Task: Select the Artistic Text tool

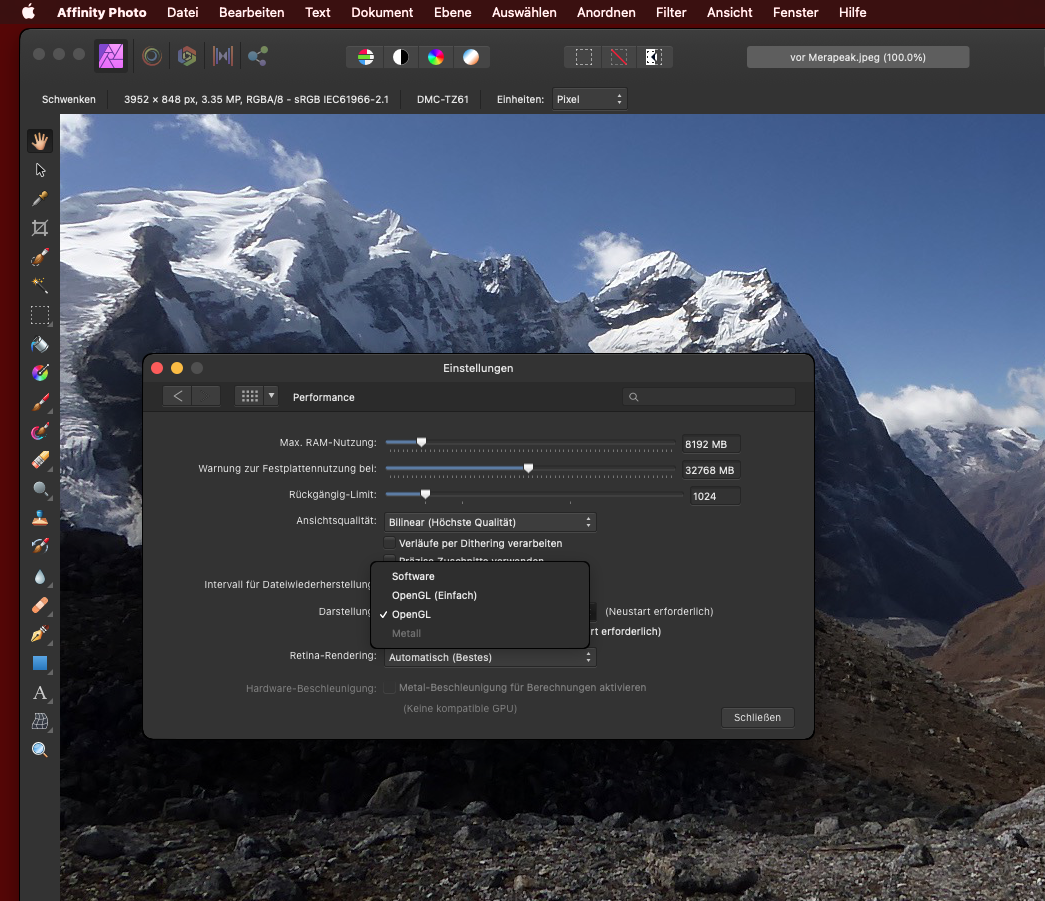Action: pos(40,692)
